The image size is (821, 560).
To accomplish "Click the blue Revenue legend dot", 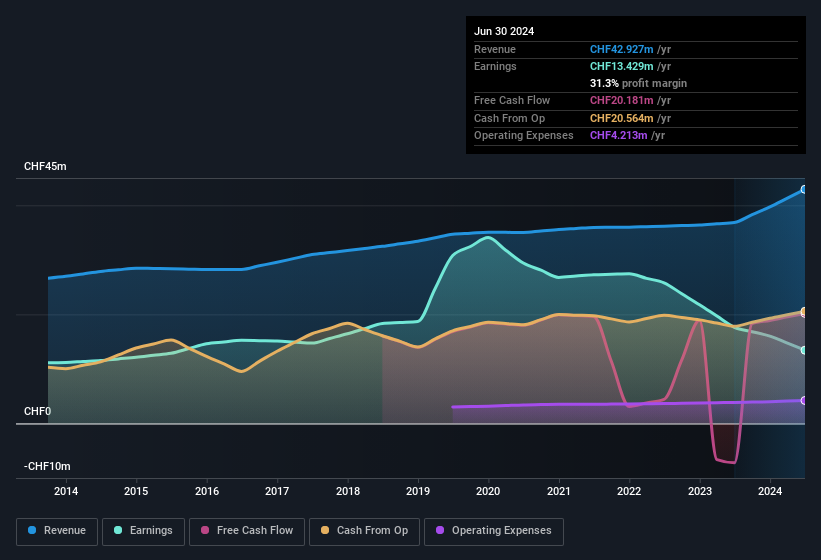I will (x=32, y=531).
